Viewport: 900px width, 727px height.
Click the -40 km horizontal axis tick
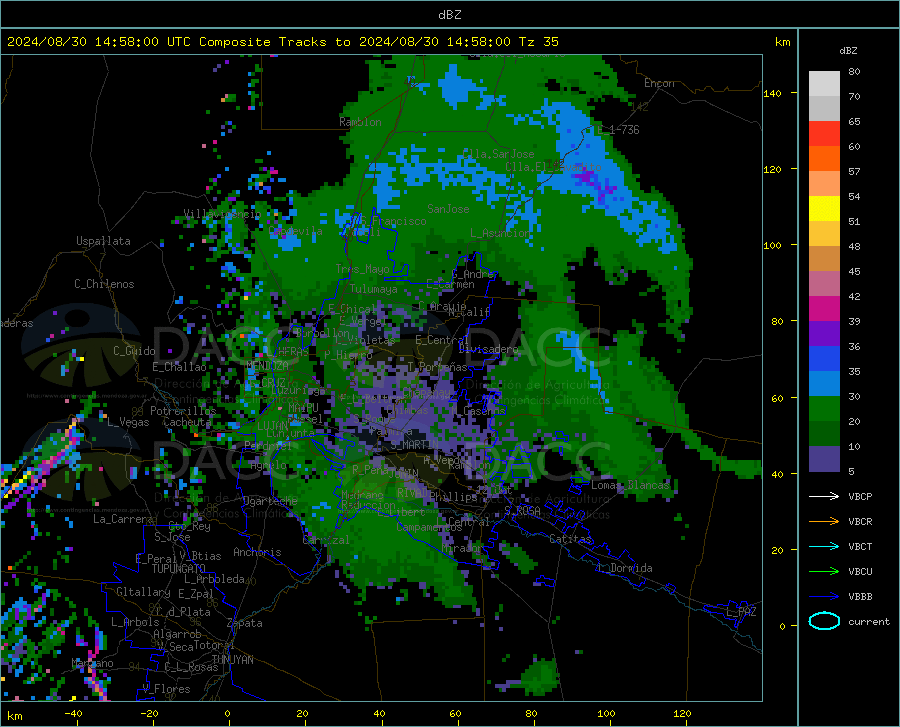tap(73, 713)
